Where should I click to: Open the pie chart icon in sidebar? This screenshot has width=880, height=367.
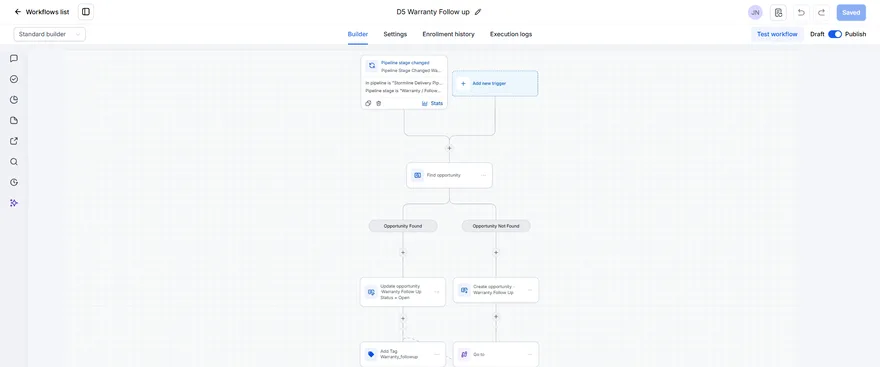click(14, 100)
